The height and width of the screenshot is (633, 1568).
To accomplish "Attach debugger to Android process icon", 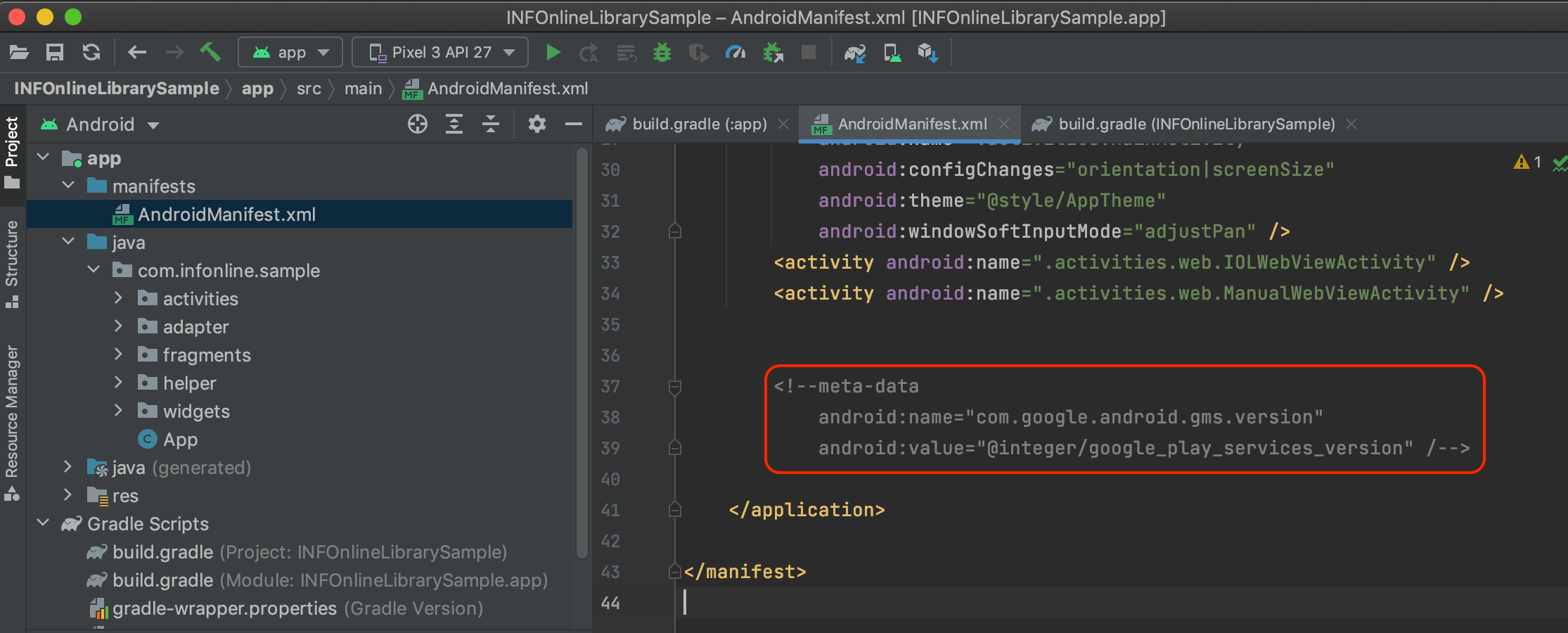I will [x=773, y=53].
